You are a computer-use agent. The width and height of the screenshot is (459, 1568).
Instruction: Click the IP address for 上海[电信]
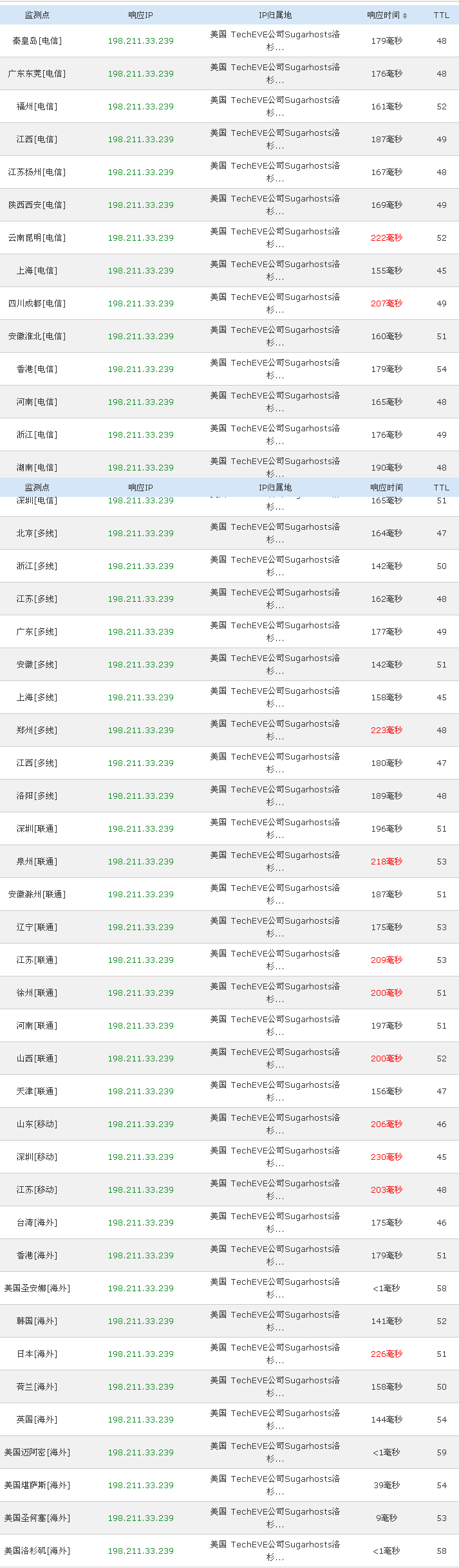coord(140,270)
